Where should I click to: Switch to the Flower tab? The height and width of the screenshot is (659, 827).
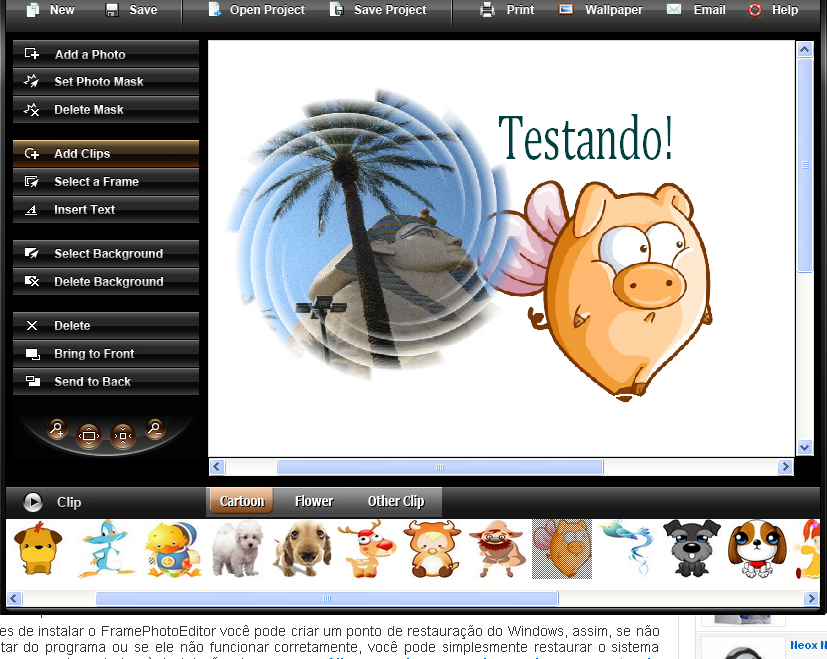tap(314, 501)
